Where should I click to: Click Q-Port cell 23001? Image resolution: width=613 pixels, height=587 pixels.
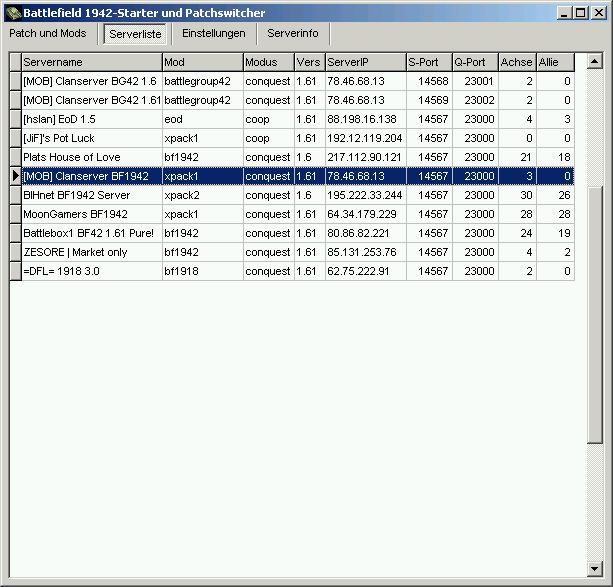(475, 81)
